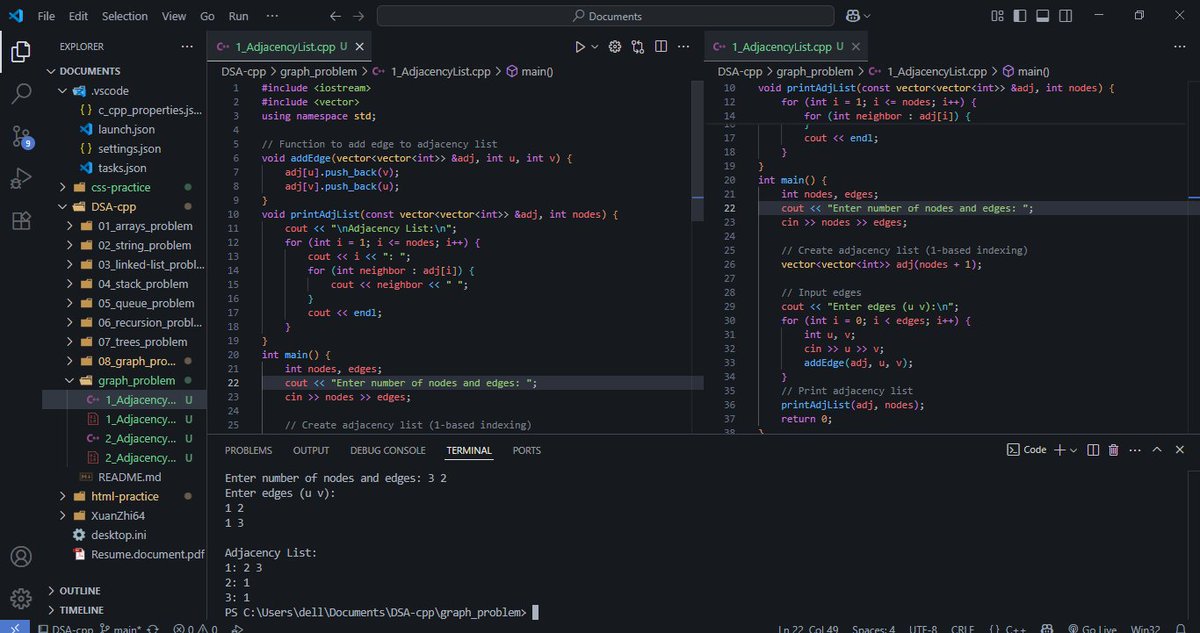Screen dimensions: 1200x633
Task: Open the View menu
Action: point(174,16)
